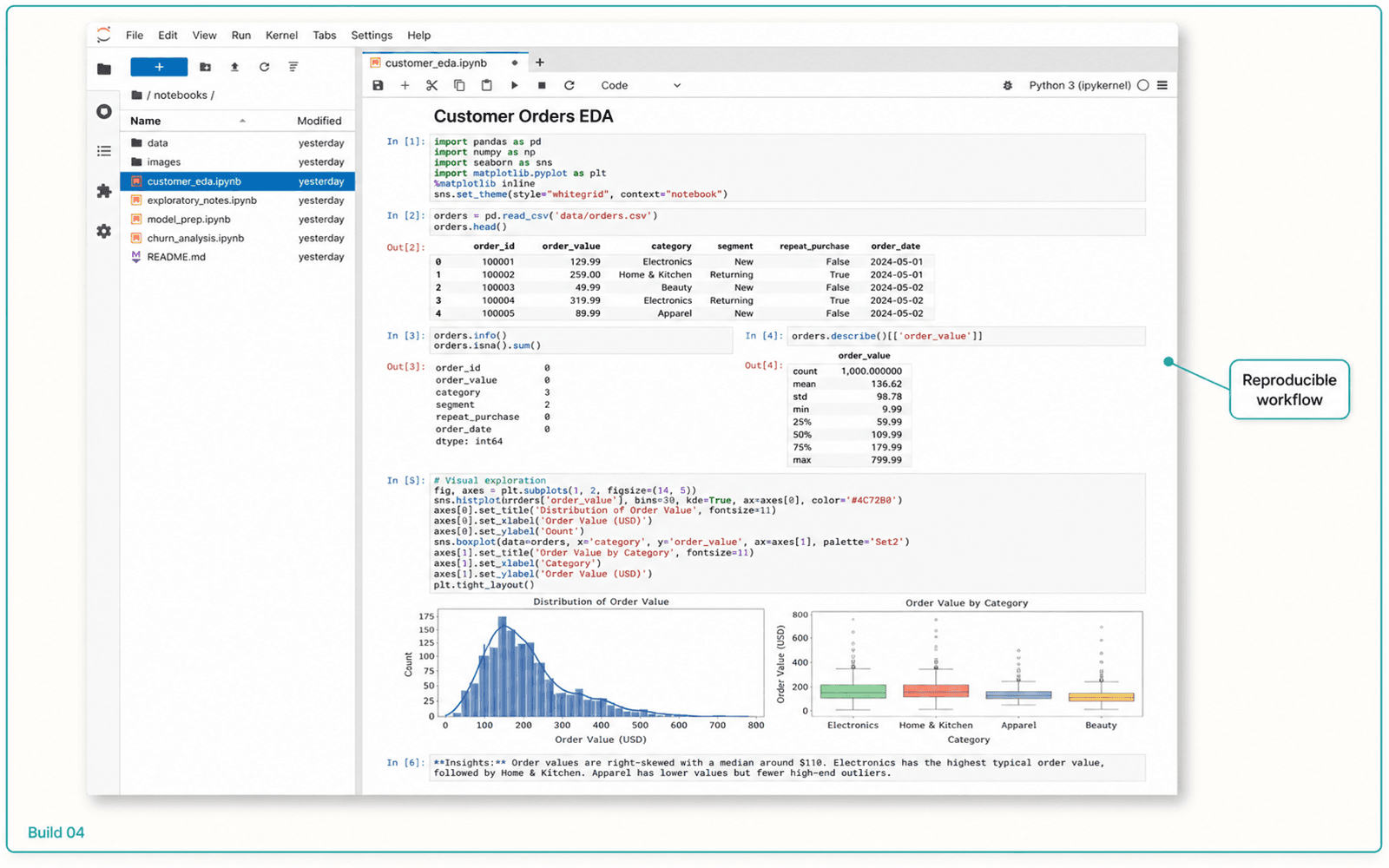The image size is (1389, 868).
Task: Select README.md in file list
Action: [238, 257]
